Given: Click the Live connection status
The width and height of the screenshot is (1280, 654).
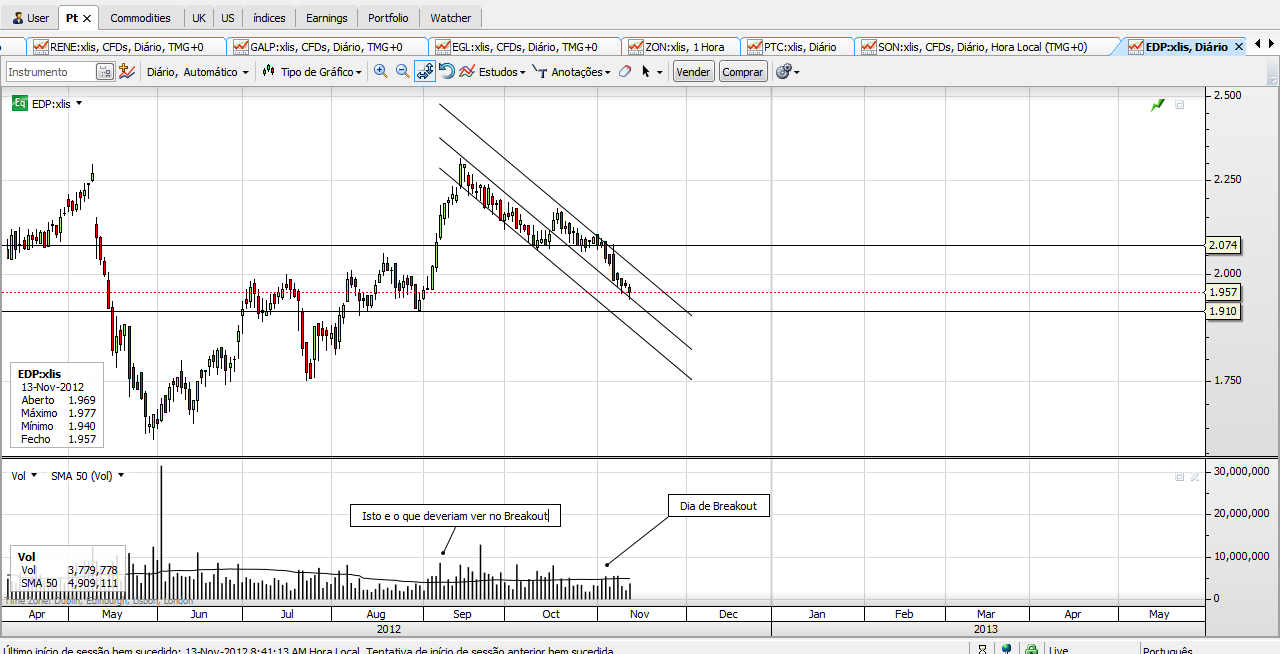Looking at the screenshot, I should [1058, 650].
